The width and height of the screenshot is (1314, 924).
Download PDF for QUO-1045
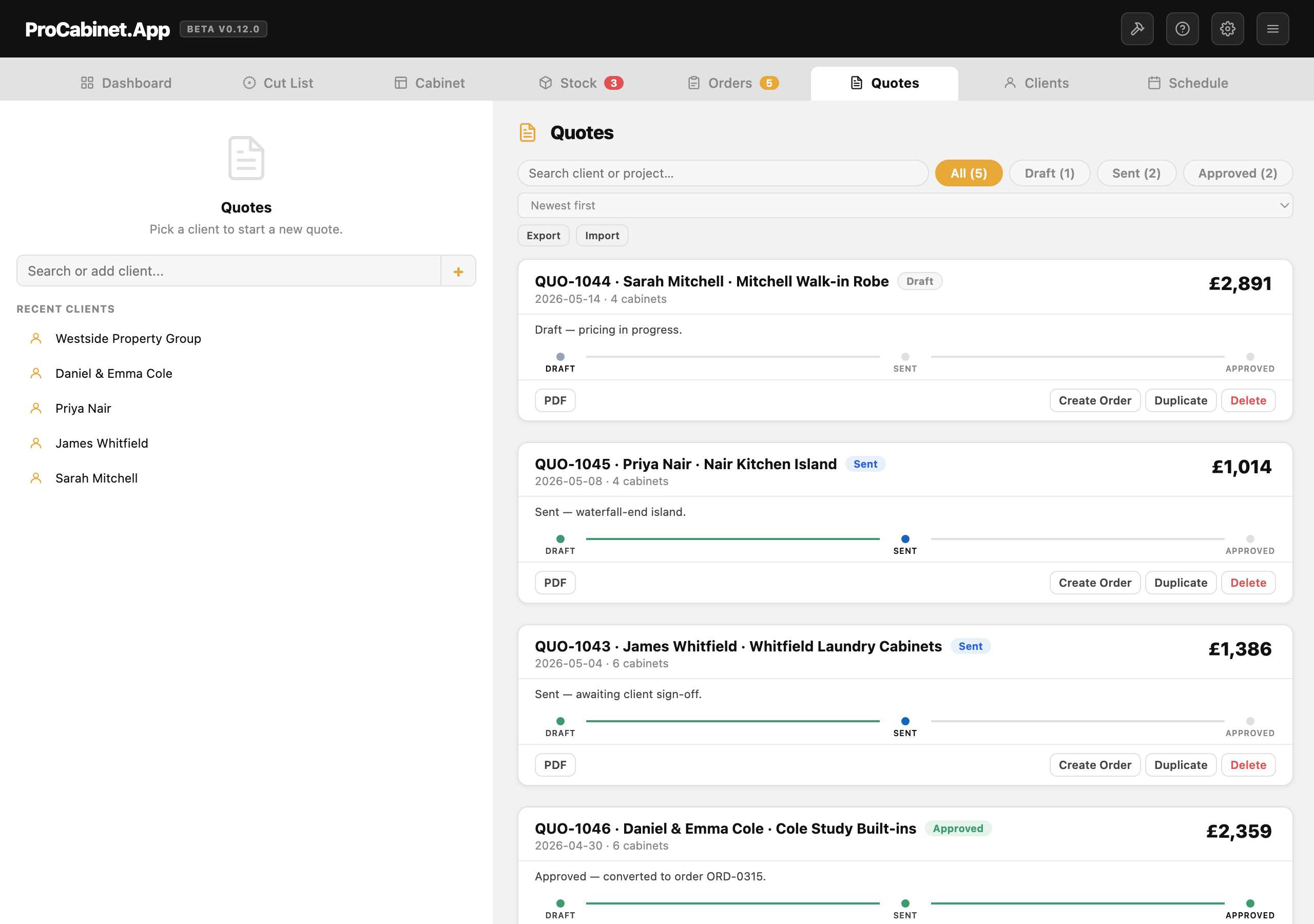[555, 582]
